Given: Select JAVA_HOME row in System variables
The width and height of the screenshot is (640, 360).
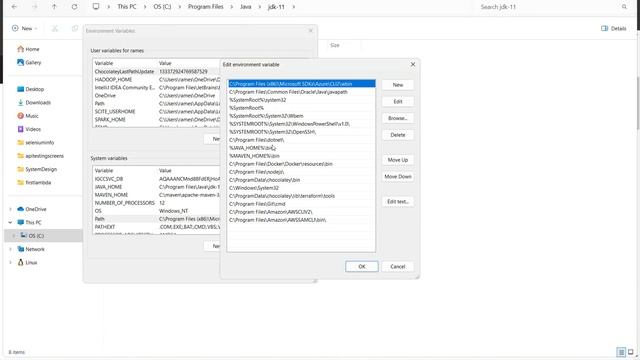Looking at the screenshot, I should (x=157, y=187).
